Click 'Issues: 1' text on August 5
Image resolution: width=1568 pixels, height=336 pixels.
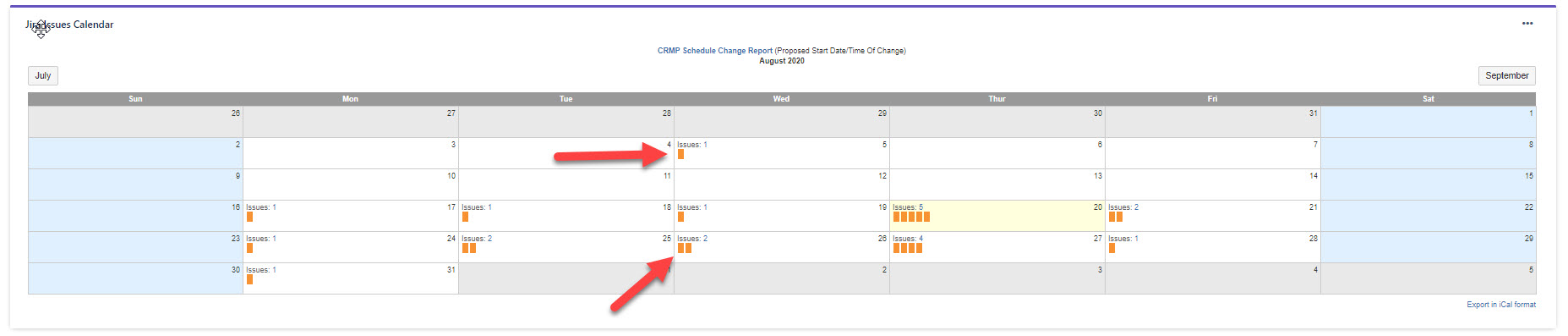[692, 145]
